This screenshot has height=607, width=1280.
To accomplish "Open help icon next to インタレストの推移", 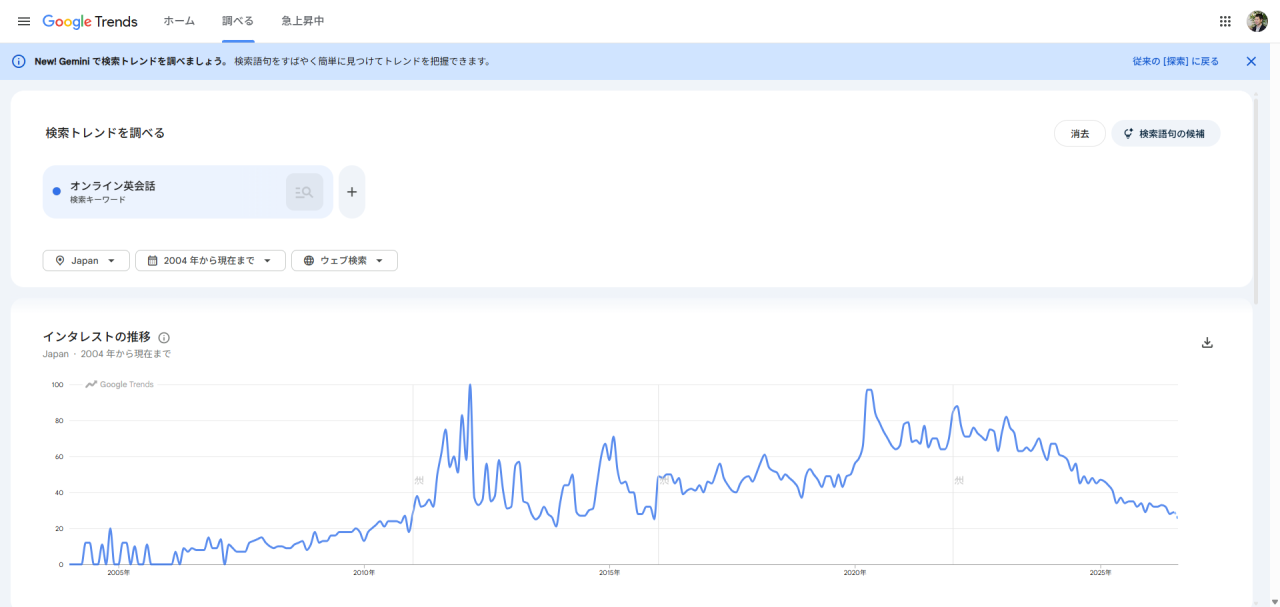I will coord(164,338).
